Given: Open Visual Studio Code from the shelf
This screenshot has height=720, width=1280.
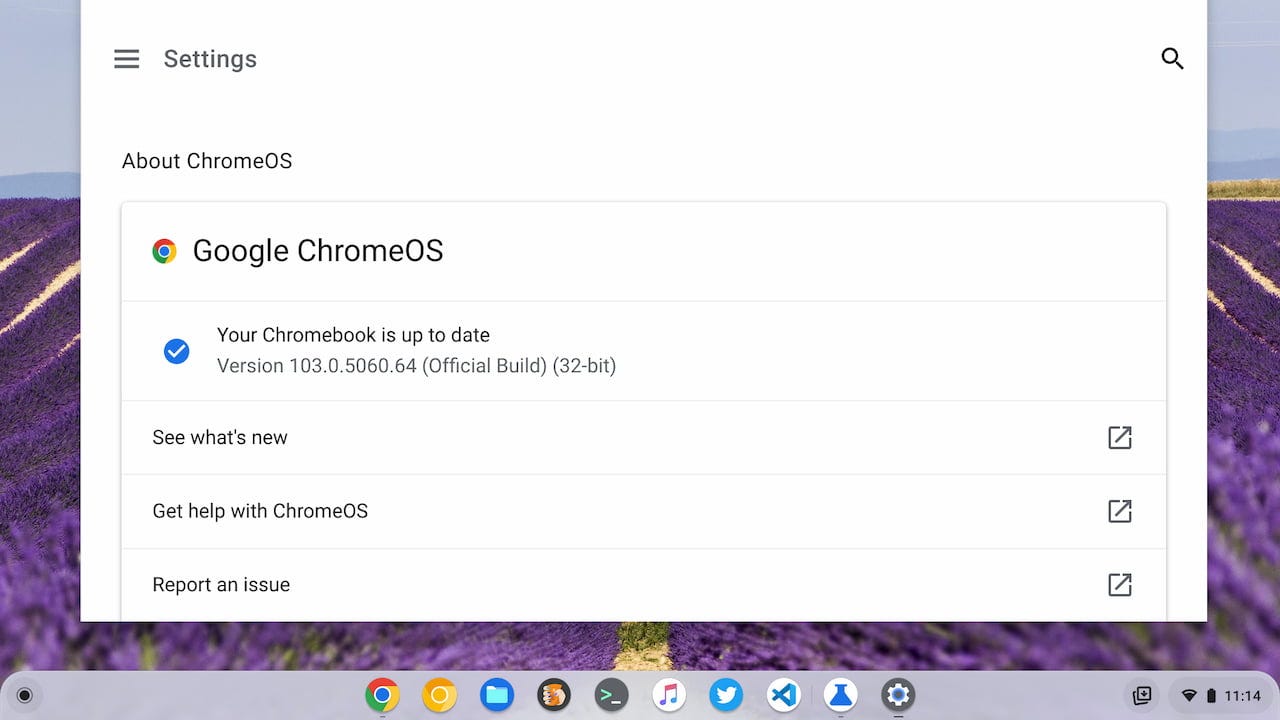Looking at the screenshot, I should coord(784,695).
